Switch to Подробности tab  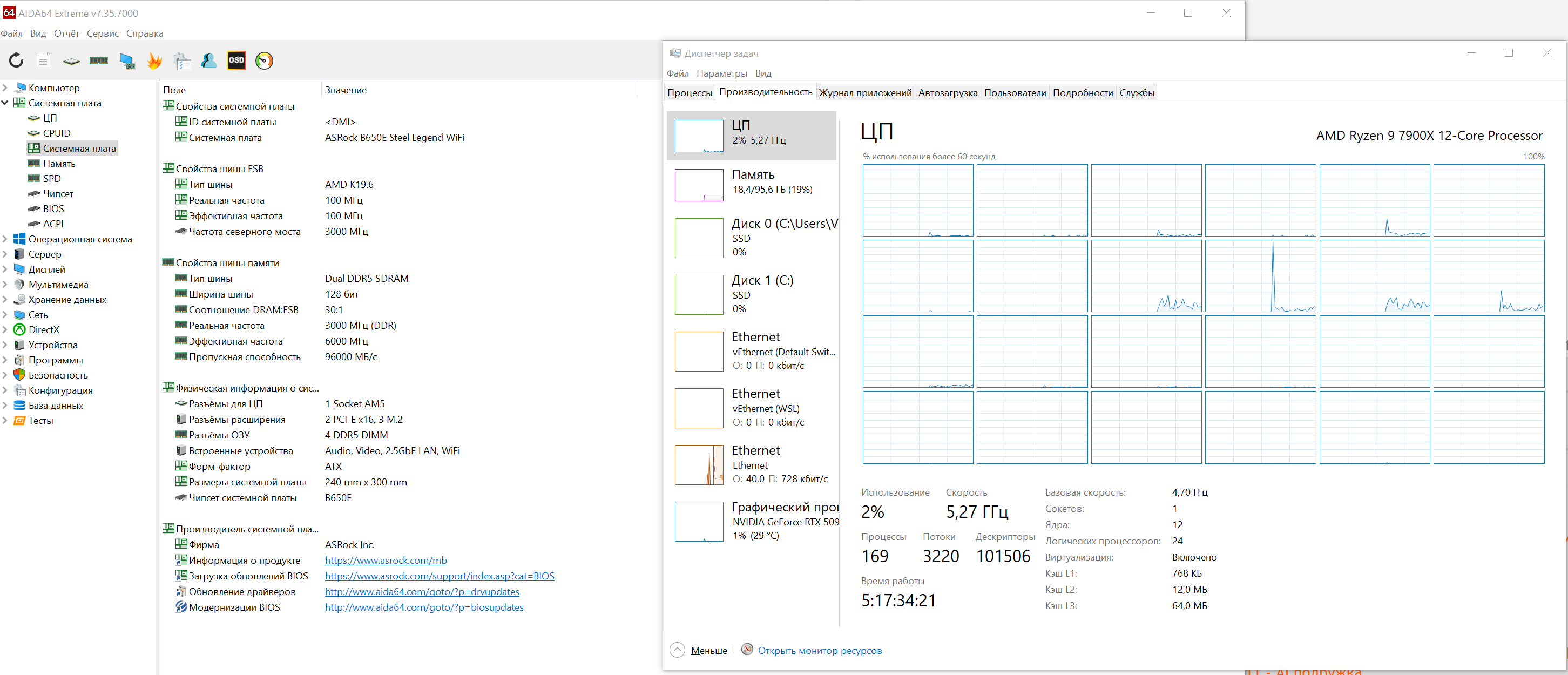pyautogui.click(x=1082, y=92)
